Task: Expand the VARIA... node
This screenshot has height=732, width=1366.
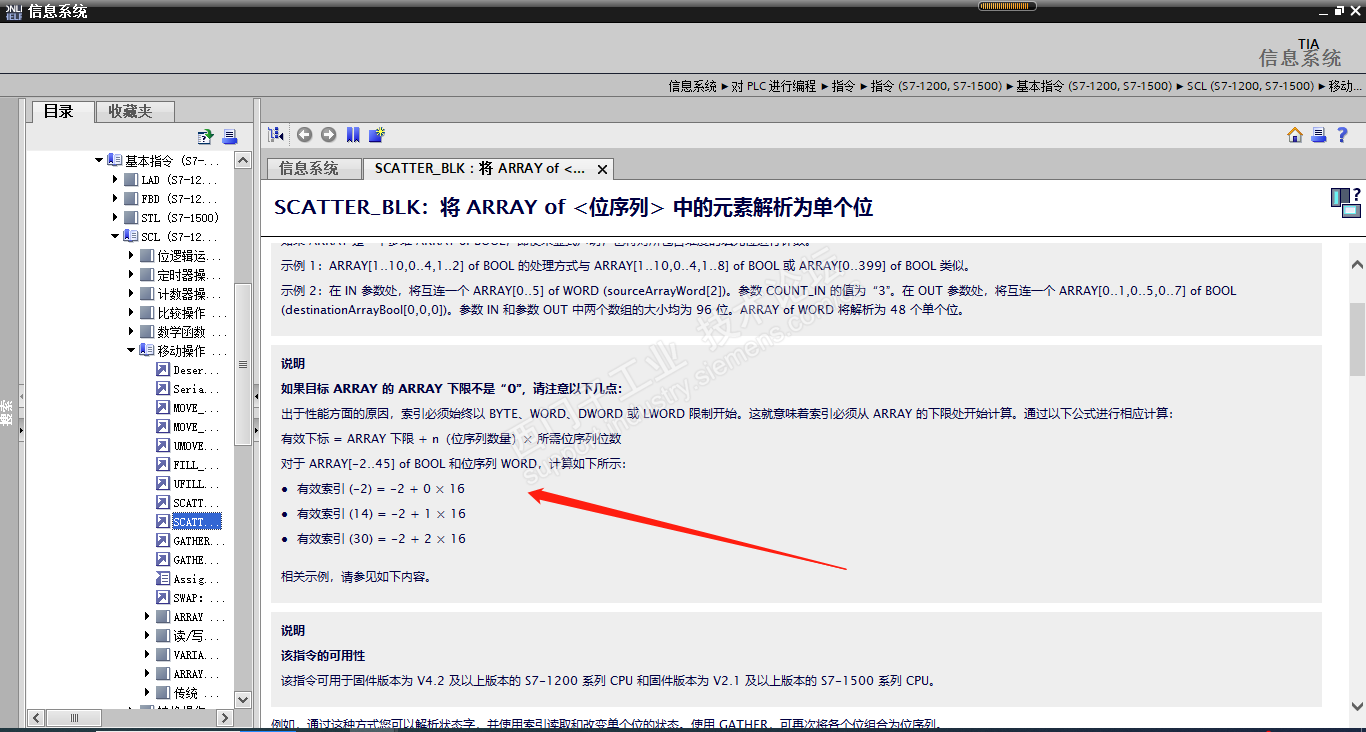Action: tap(147, 655)
